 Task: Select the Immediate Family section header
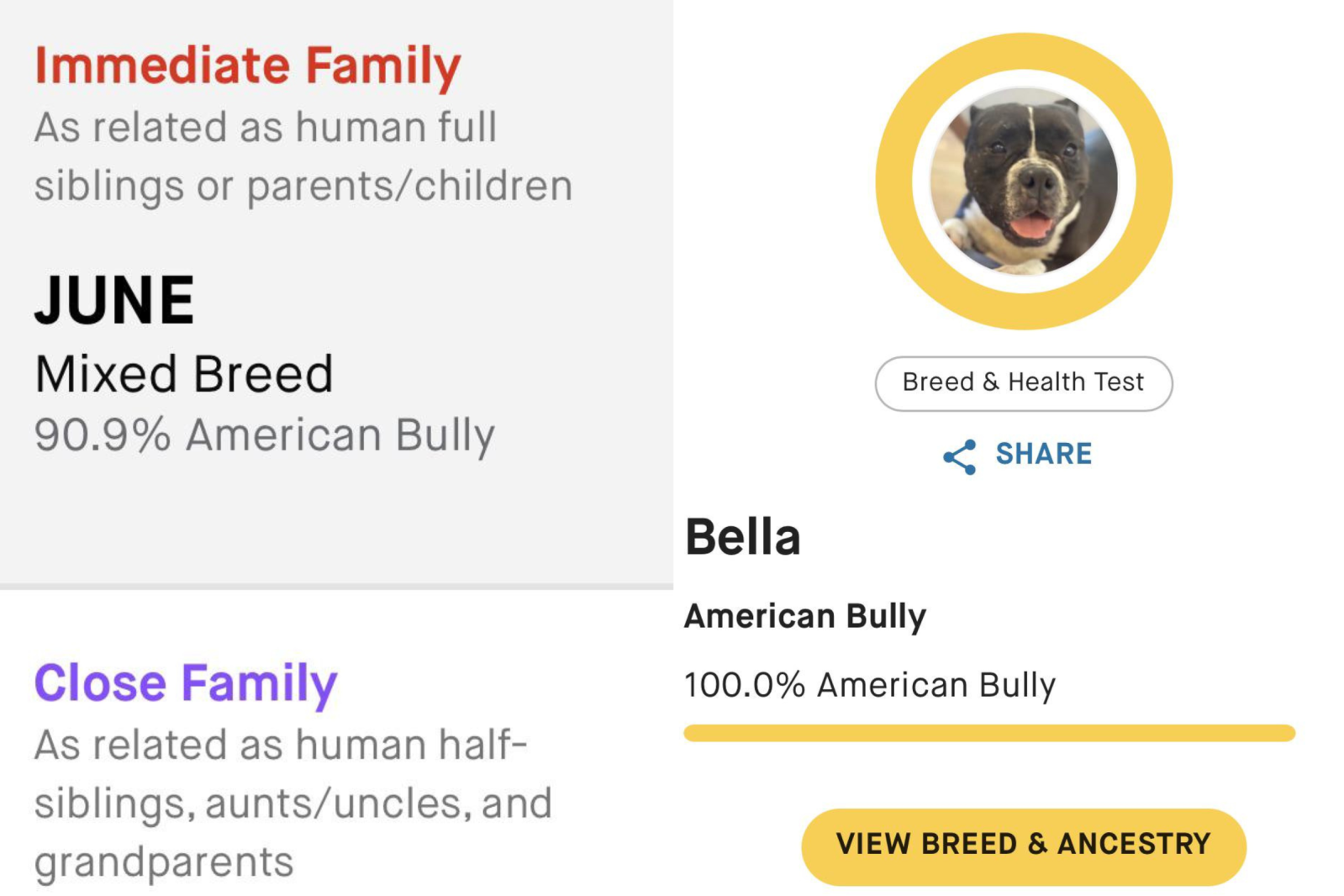coord(246,66)
